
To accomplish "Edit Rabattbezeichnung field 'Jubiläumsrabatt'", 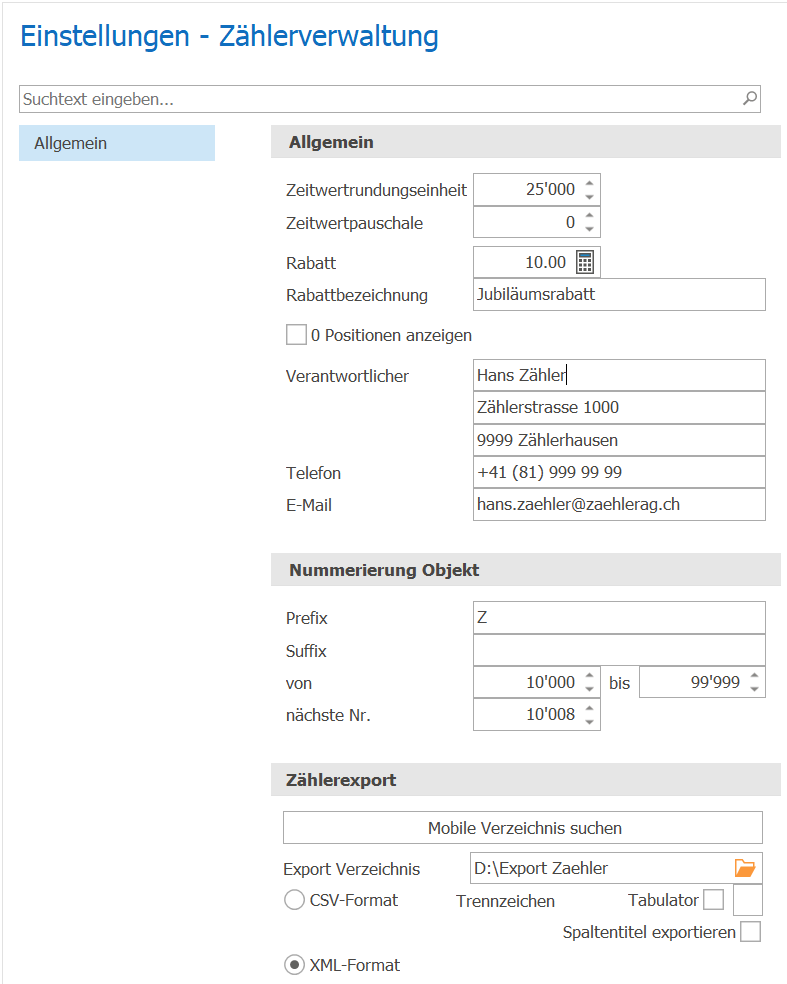I will point(619,294).
